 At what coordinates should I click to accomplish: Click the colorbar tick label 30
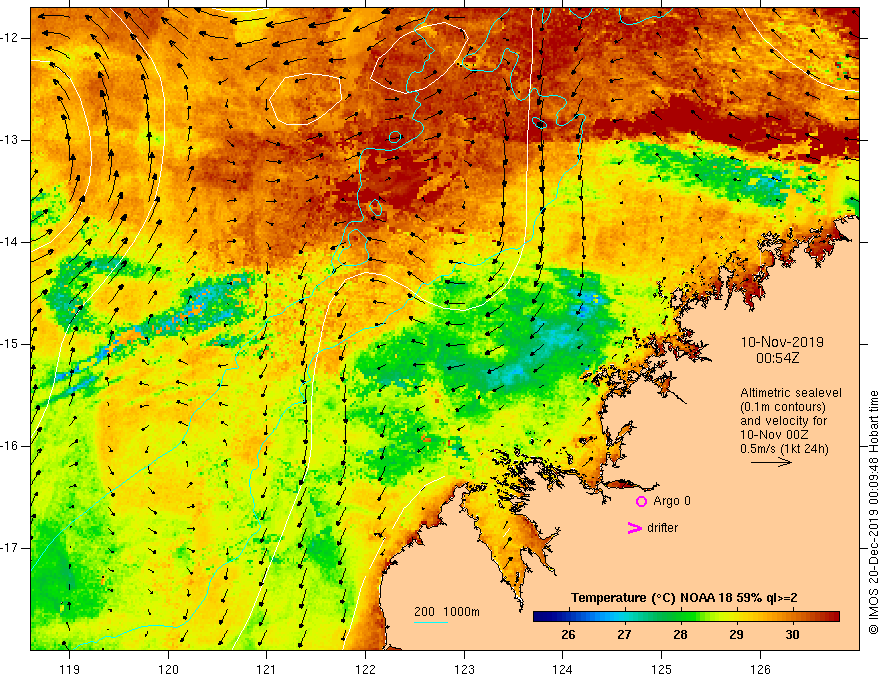792,635
